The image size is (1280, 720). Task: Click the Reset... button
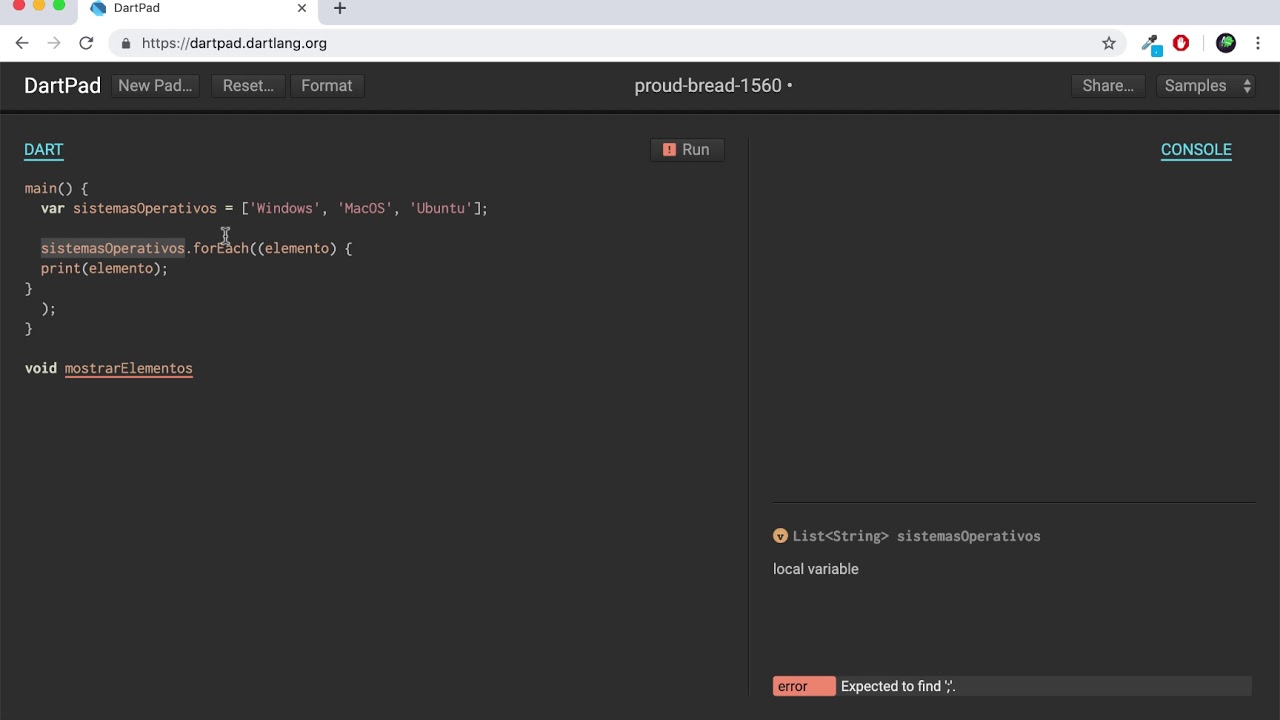pos(248,86)
